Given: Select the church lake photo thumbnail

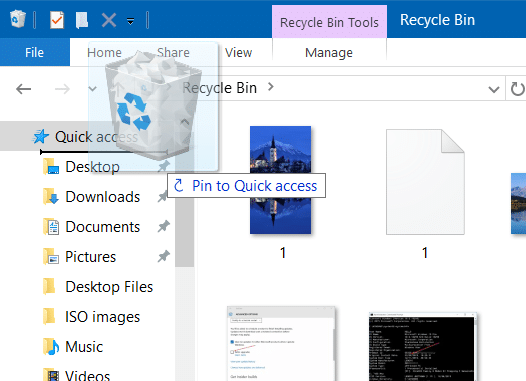Looking at the screenshot, I should (x=280, y=180).
